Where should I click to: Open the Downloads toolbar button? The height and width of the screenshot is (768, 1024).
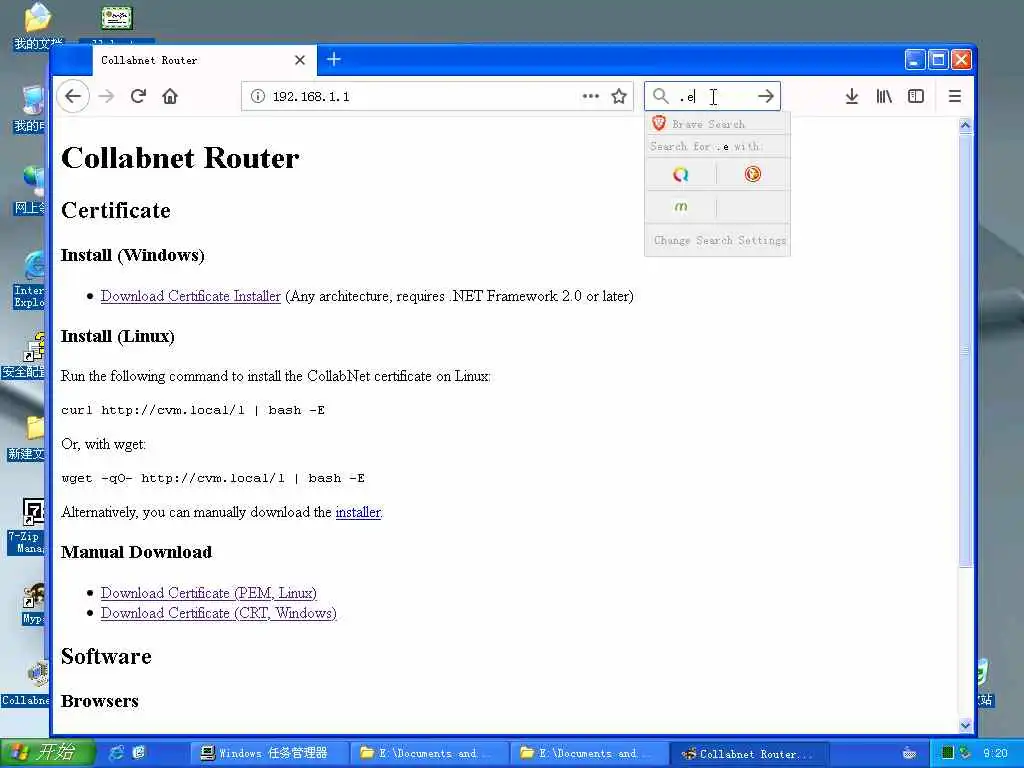[852, 97]
